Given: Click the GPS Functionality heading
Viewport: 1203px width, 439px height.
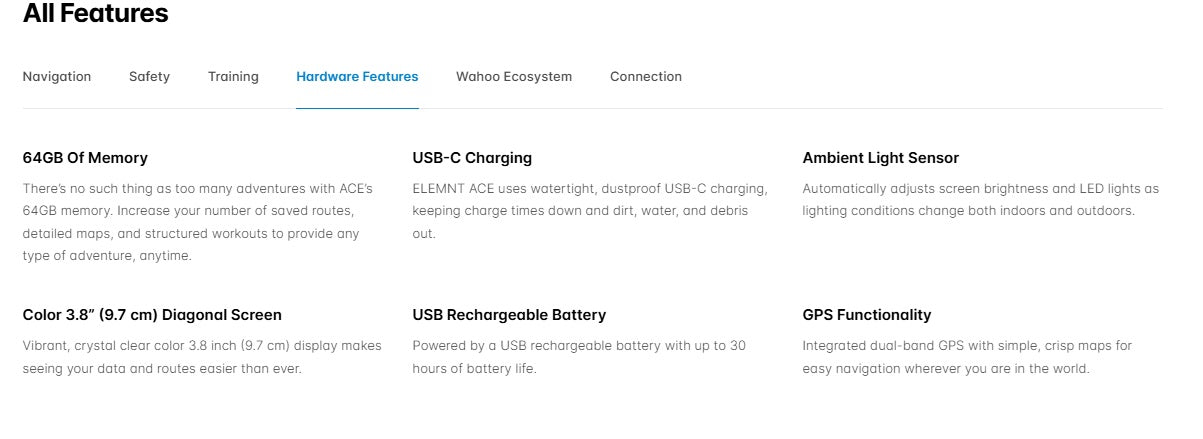Looking at the screenshot, I should coord(866,315).
